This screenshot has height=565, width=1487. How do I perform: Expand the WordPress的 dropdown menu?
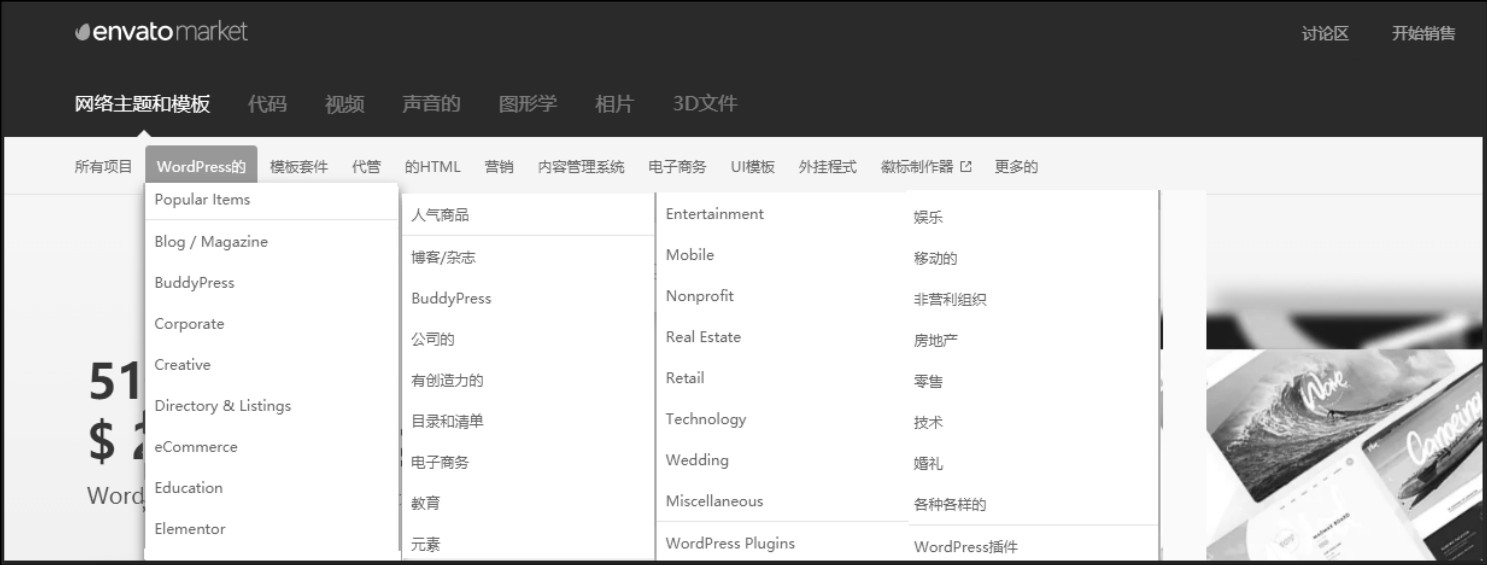click(x=201, y=167)
